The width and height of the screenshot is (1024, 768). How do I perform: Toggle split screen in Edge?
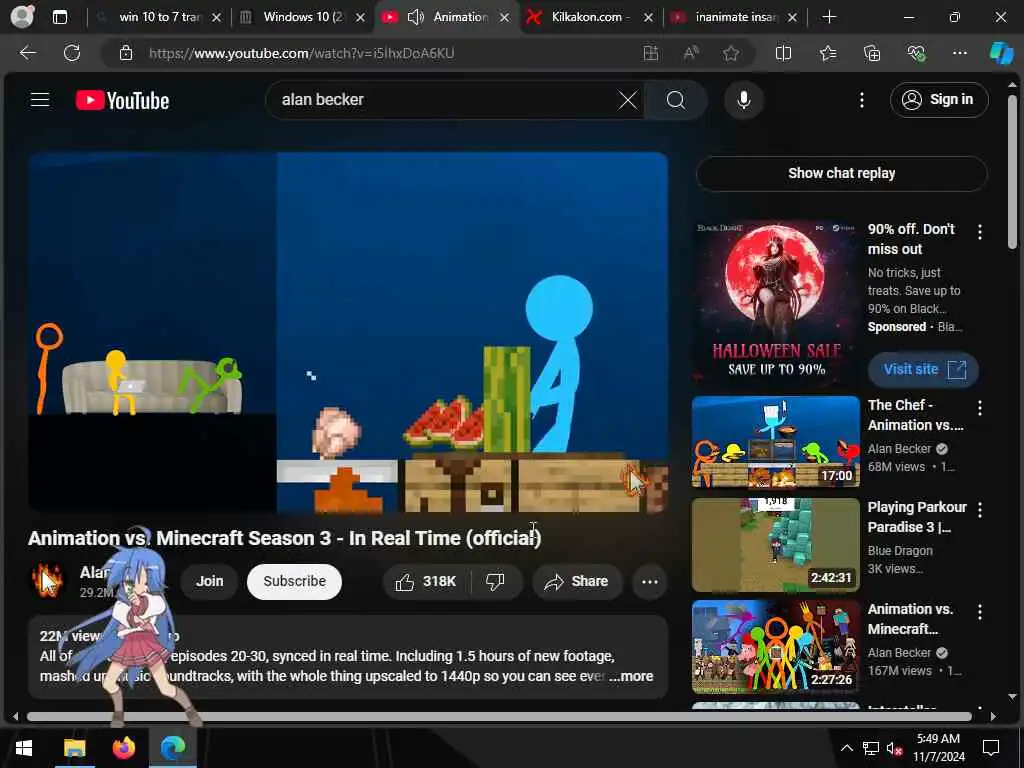coord(783,54)
